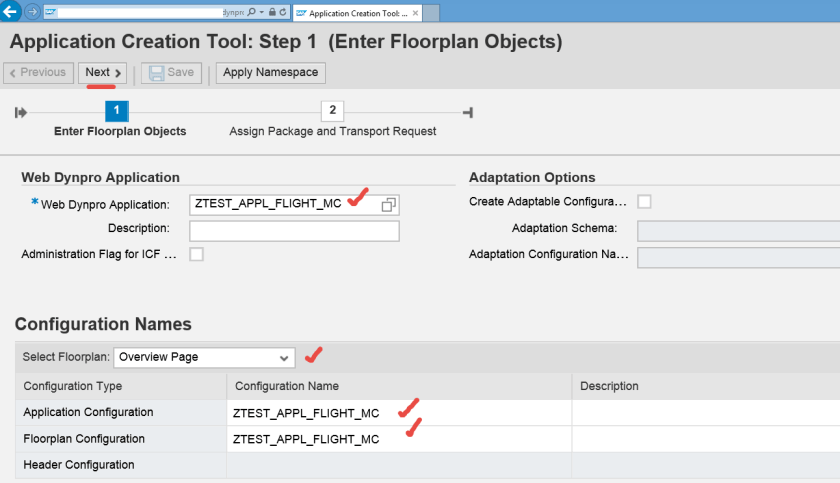
Task: Open value help icon for Web Dynpro Application
Action: (x=389, y=204)
